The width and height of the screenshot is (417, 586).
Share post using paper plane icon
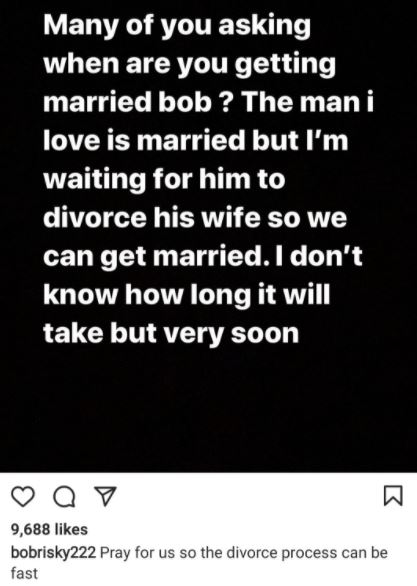[x=105, y=497]
